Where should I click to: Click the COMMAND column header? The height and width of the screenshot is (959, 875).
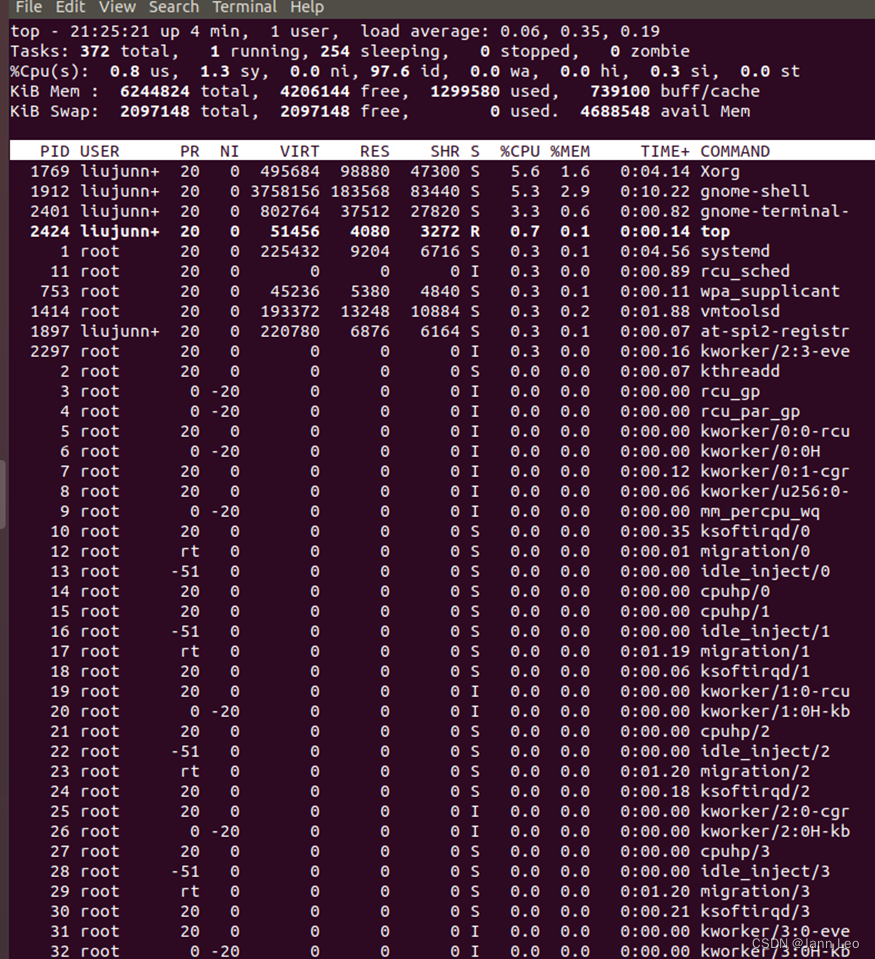coord(735,151)
